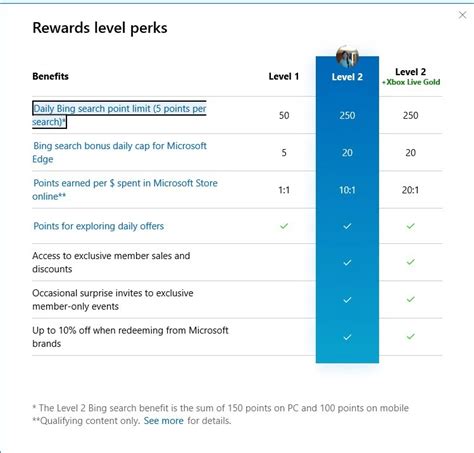
Task: Close the Rewards level perks dialog
Action: coord(462,15)
